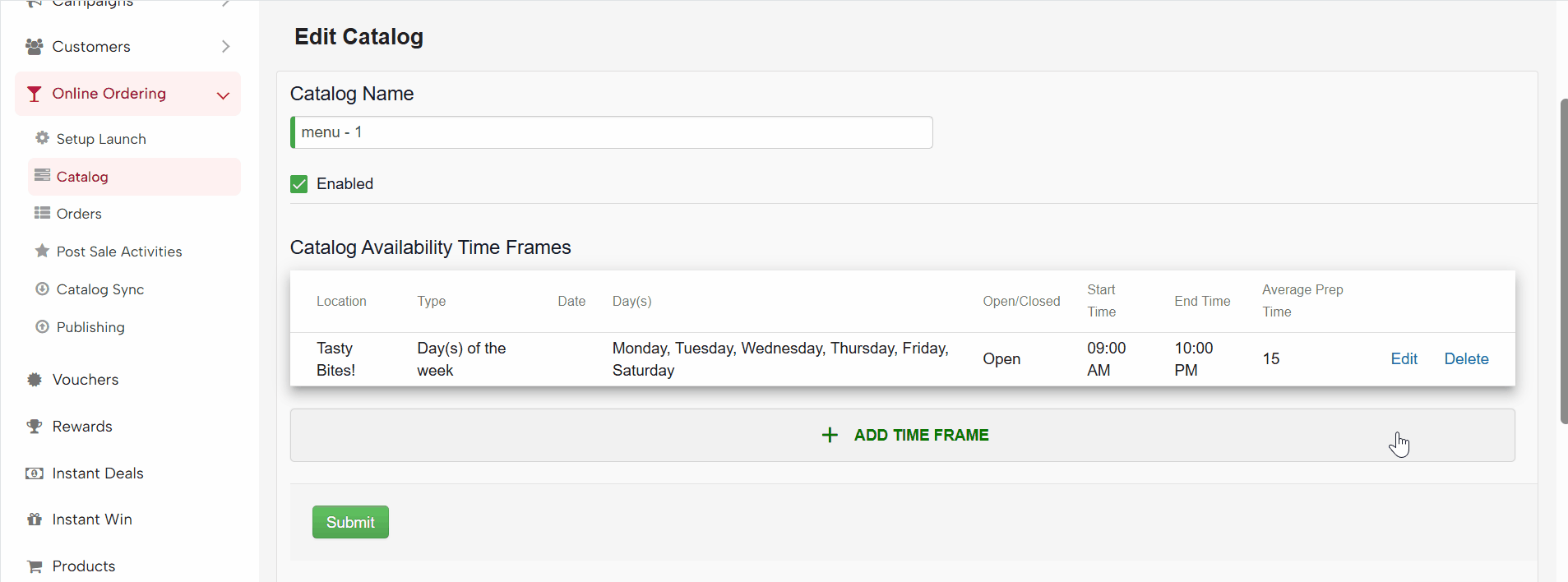
Task: Click the Instant Deals money icon
Action: coord(34,473)
